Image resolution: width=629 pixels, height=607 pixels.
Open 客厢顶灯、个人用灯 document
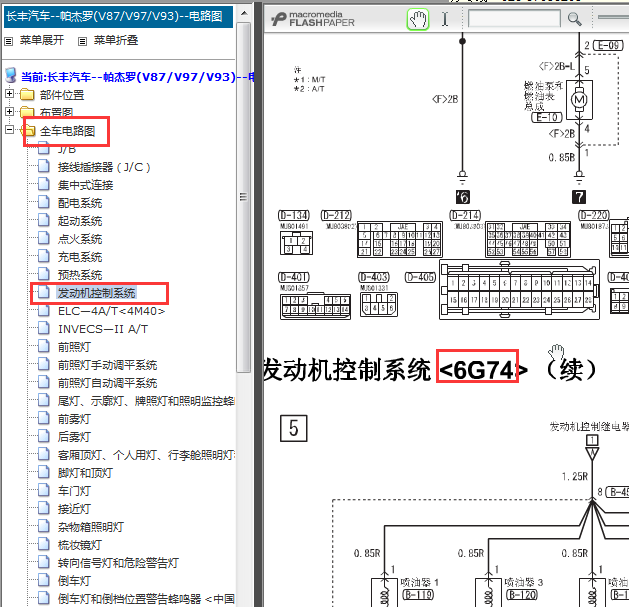[146, 455]
